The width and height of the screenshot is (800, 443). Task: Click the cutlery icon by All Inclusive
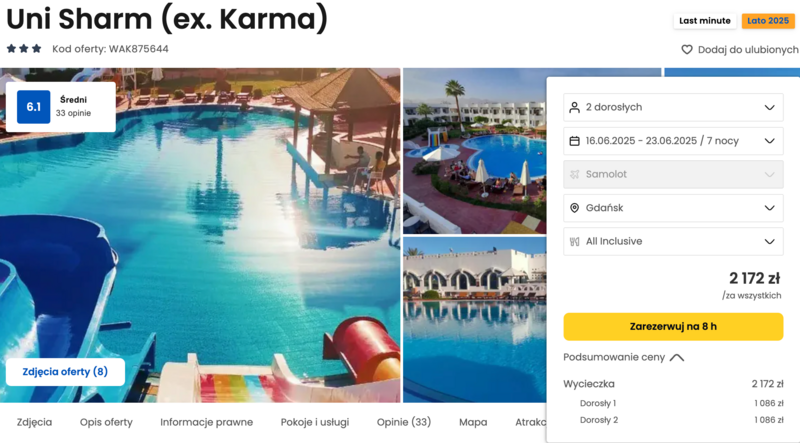click(574, 241)
